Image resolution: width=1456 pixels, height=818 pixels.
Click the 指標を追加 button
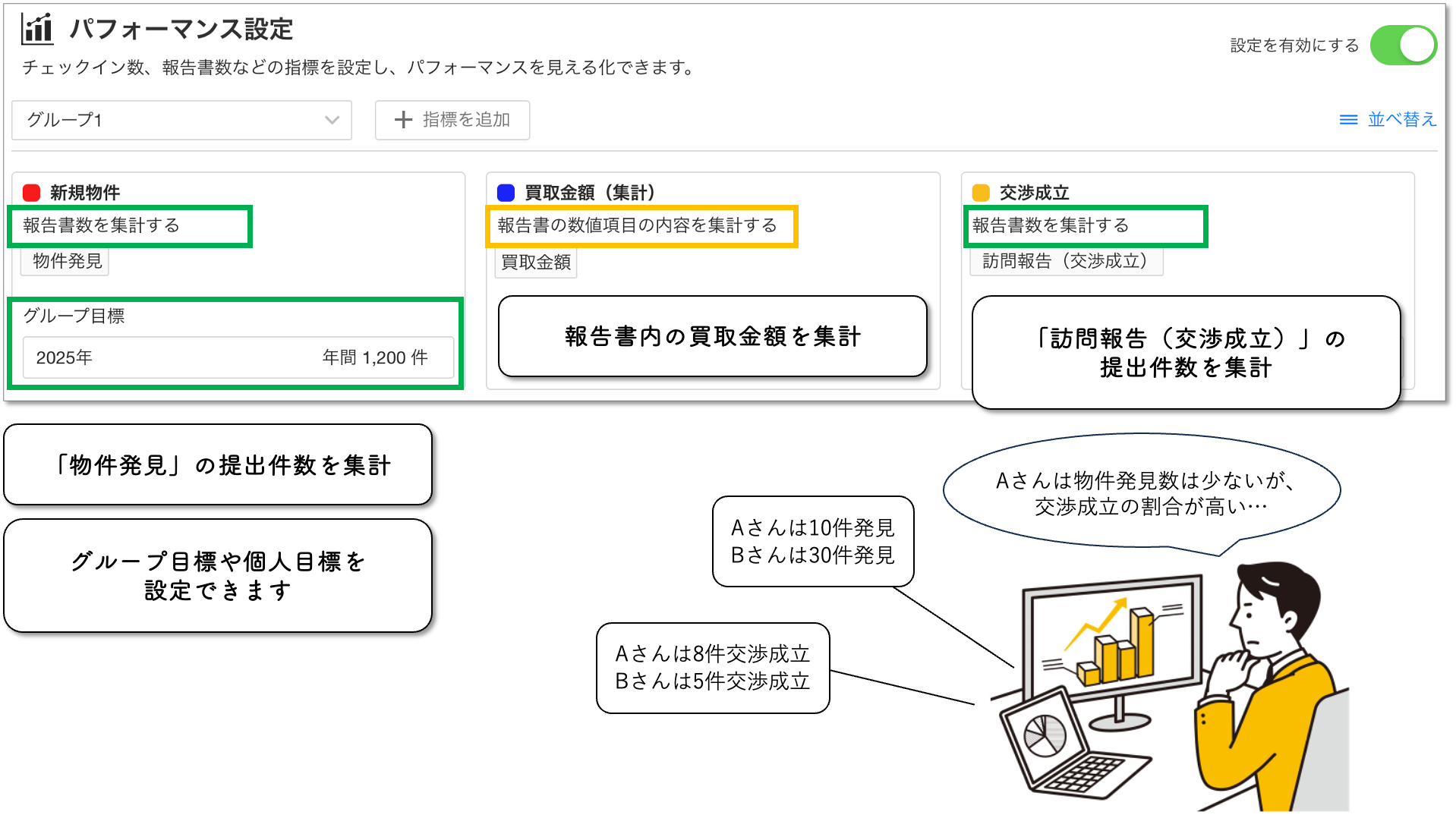coord(452,120)
